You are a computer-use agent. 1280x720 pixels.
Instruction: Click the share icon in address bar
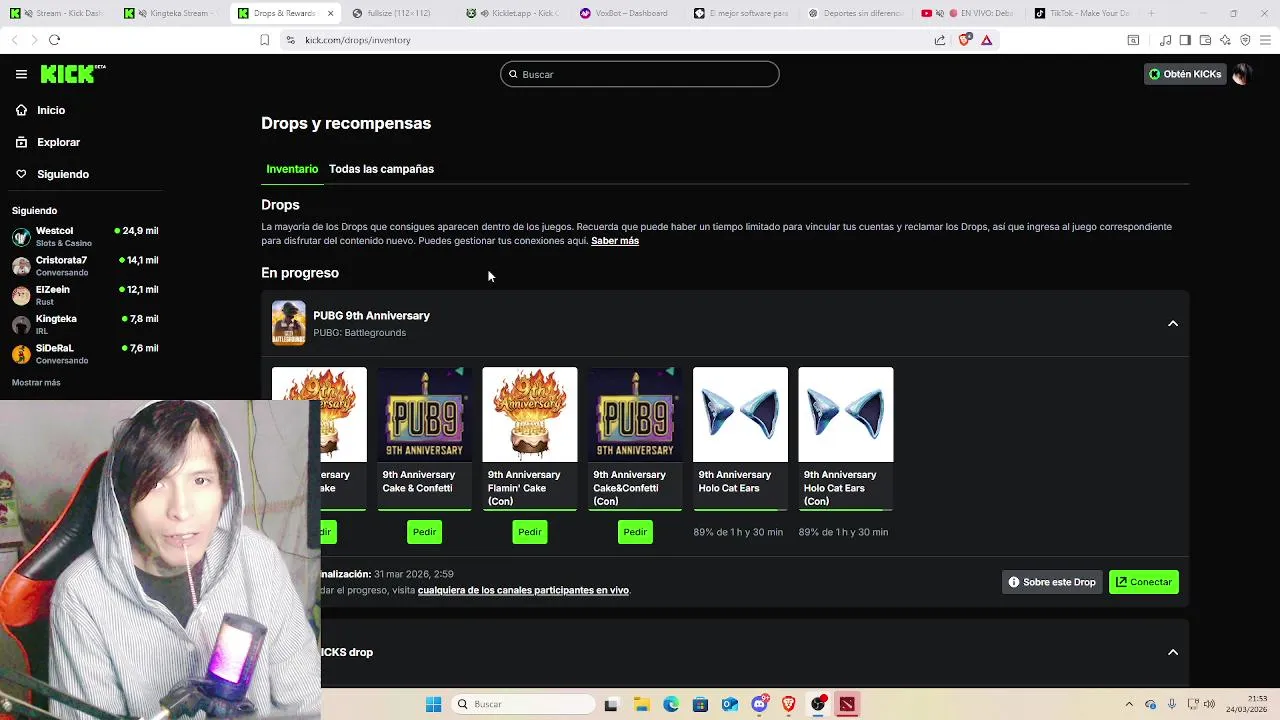pyautogui.click(x=940, y=40)
